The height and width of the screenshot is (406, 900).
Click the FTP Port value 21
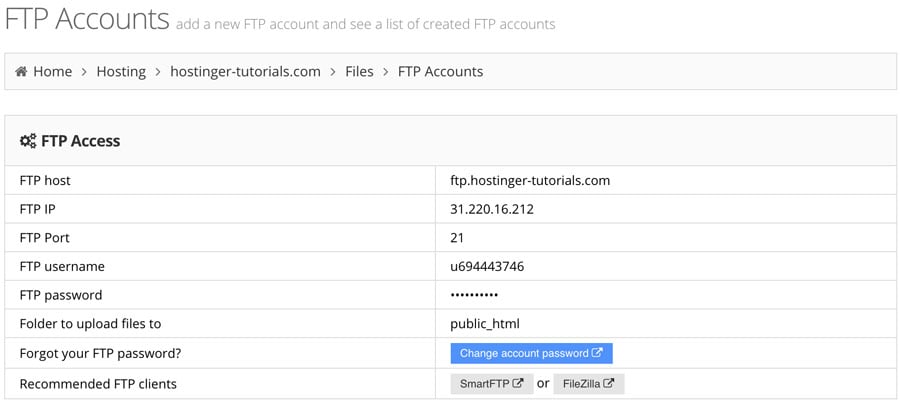pos(457,238)
